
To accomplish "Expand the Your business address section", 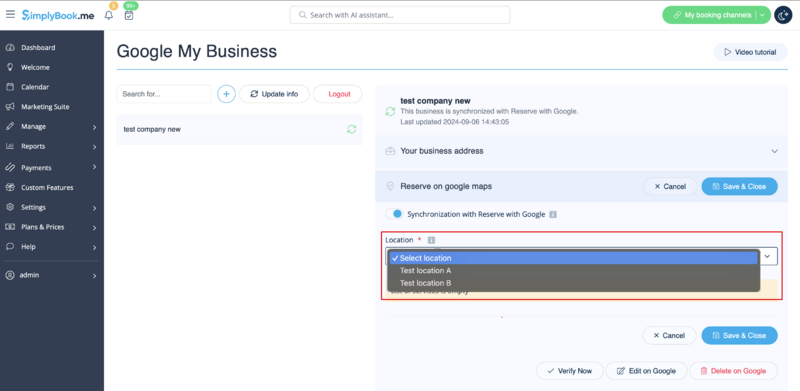I will pos(774,151).
